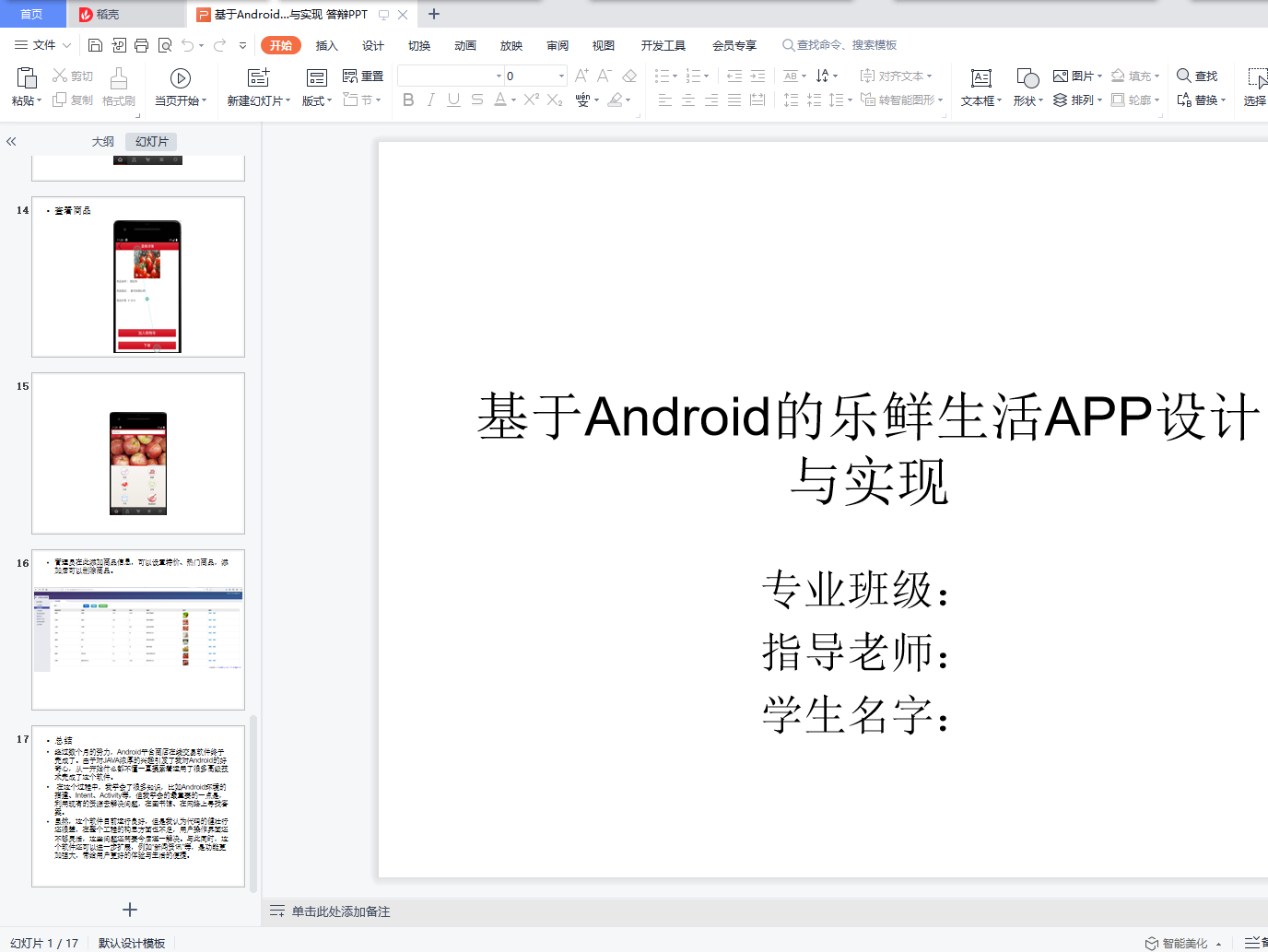Expand the Layout (版式) dropdown
1268x952 pixels.
(x=317, y=100)
